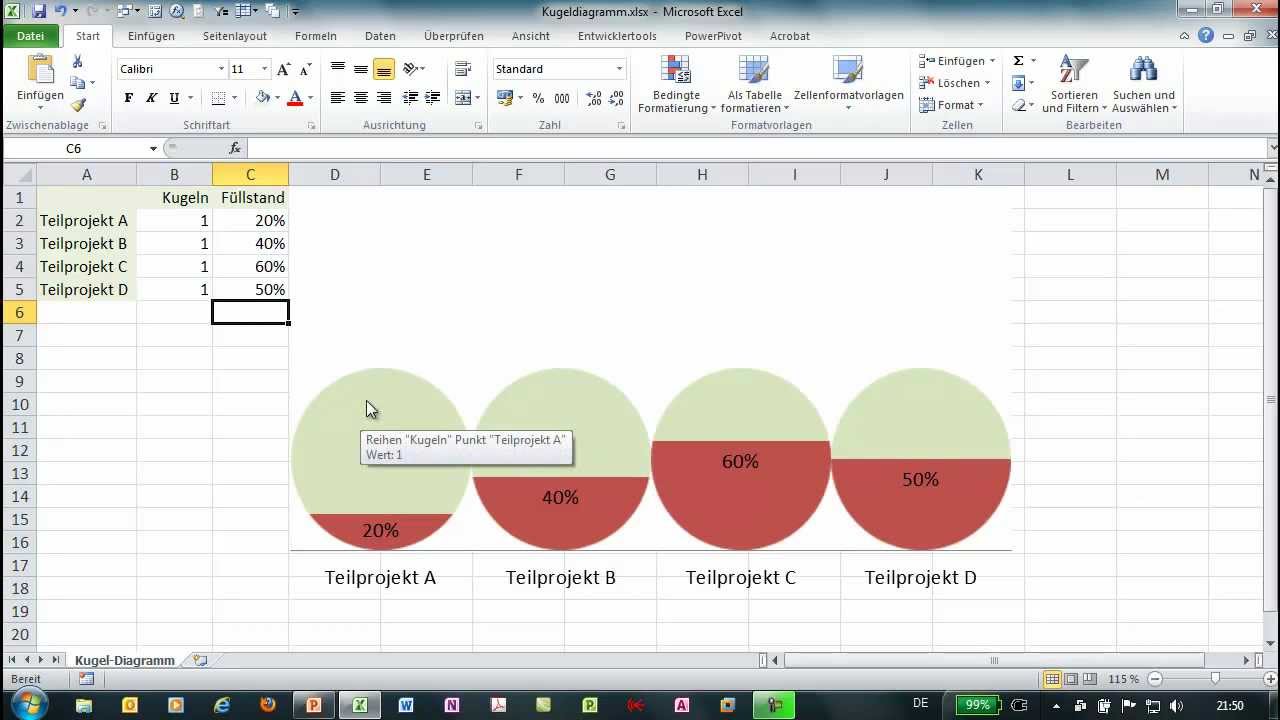Open the Zellenformatvorlagen dropdown
The height and width of the screenshot is (720, 1280).
[x=848, y=85]
